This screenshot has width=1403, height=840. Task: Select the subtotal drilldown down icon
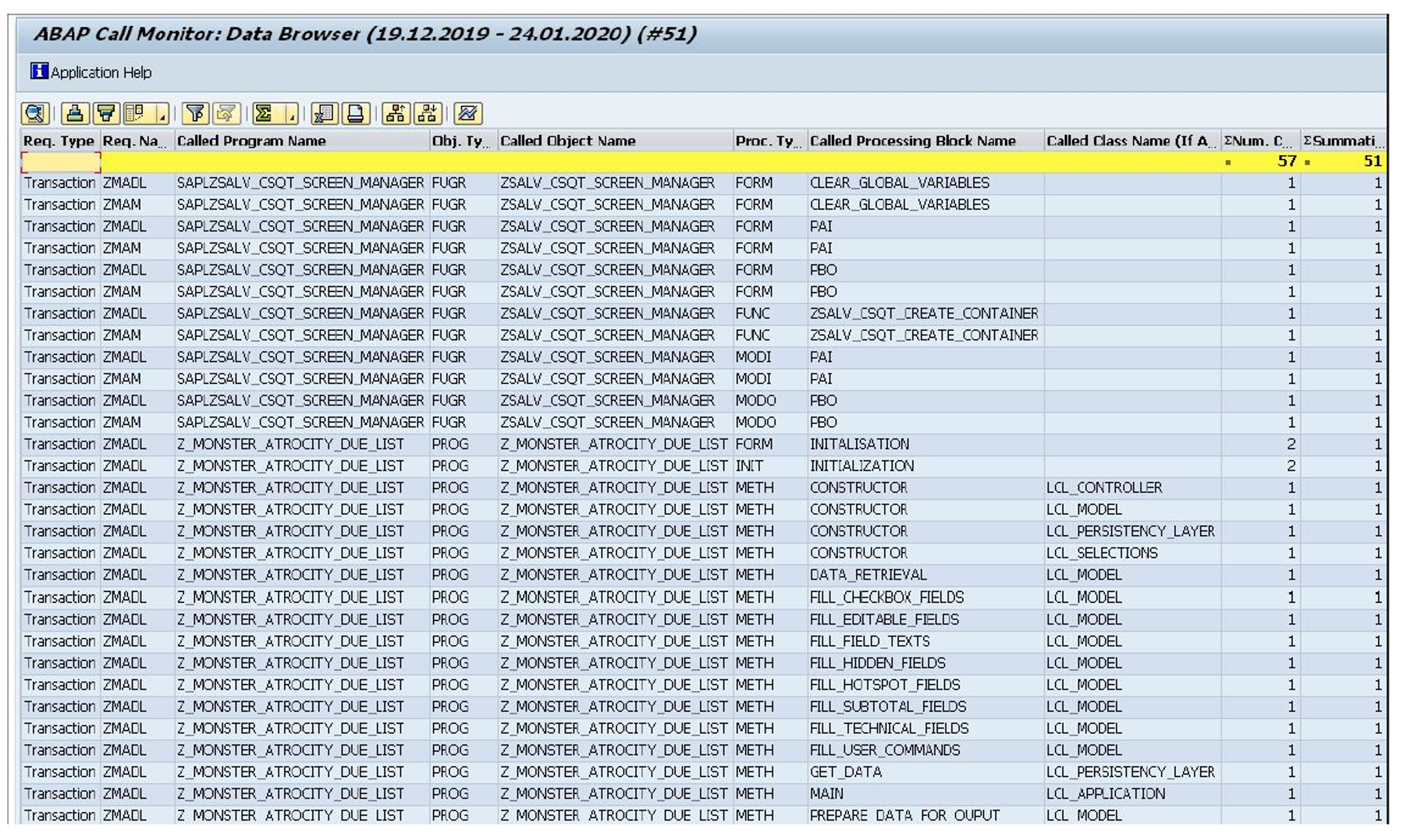426,114
